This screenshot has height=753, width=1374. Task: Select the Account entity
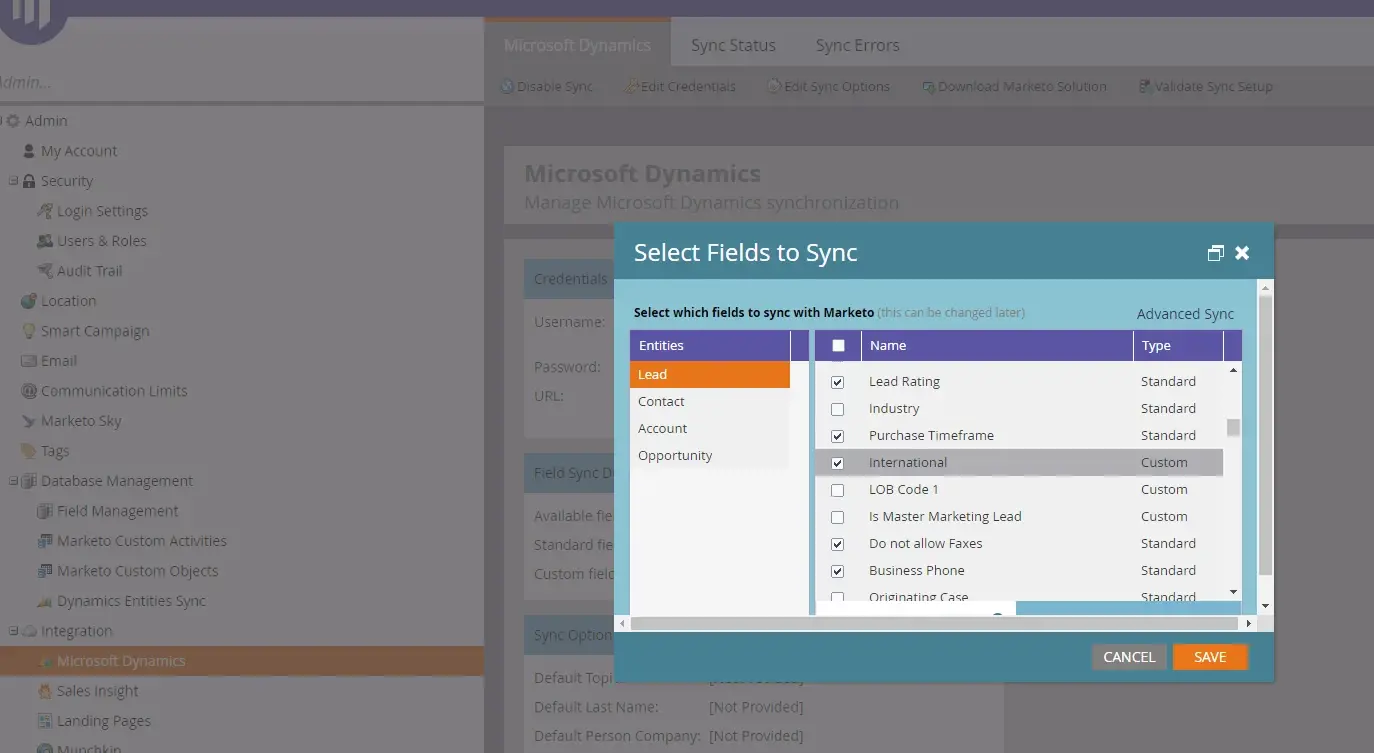[x=710, y=428]
